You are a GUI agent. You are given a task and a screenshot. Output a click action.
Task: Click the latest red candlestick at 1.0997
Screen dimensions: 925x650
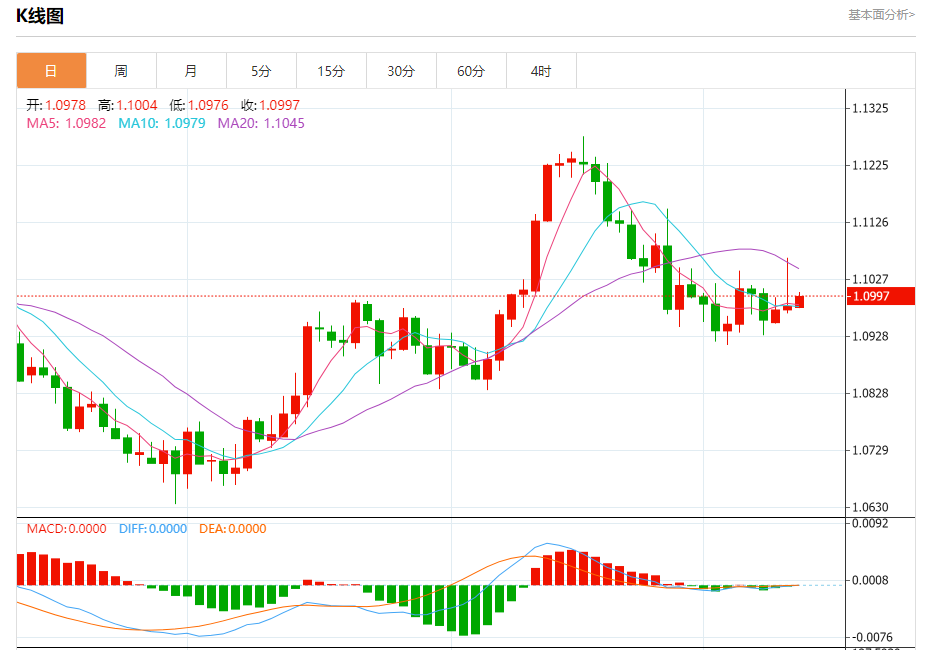(x=799, y=301)
